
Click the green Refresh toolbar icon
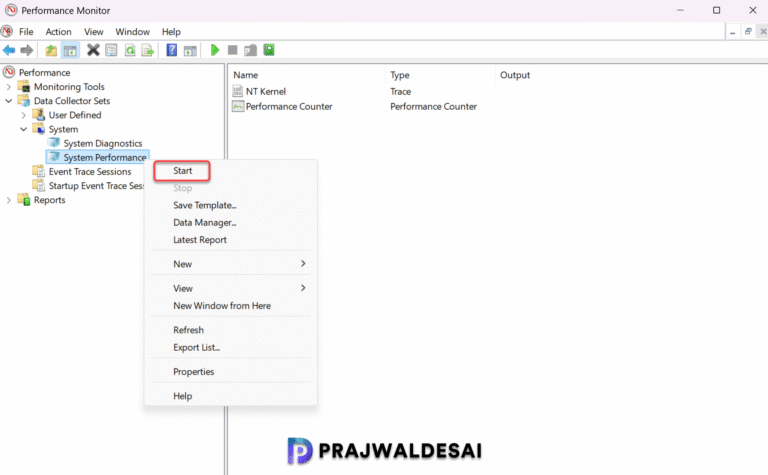[130, 50]
